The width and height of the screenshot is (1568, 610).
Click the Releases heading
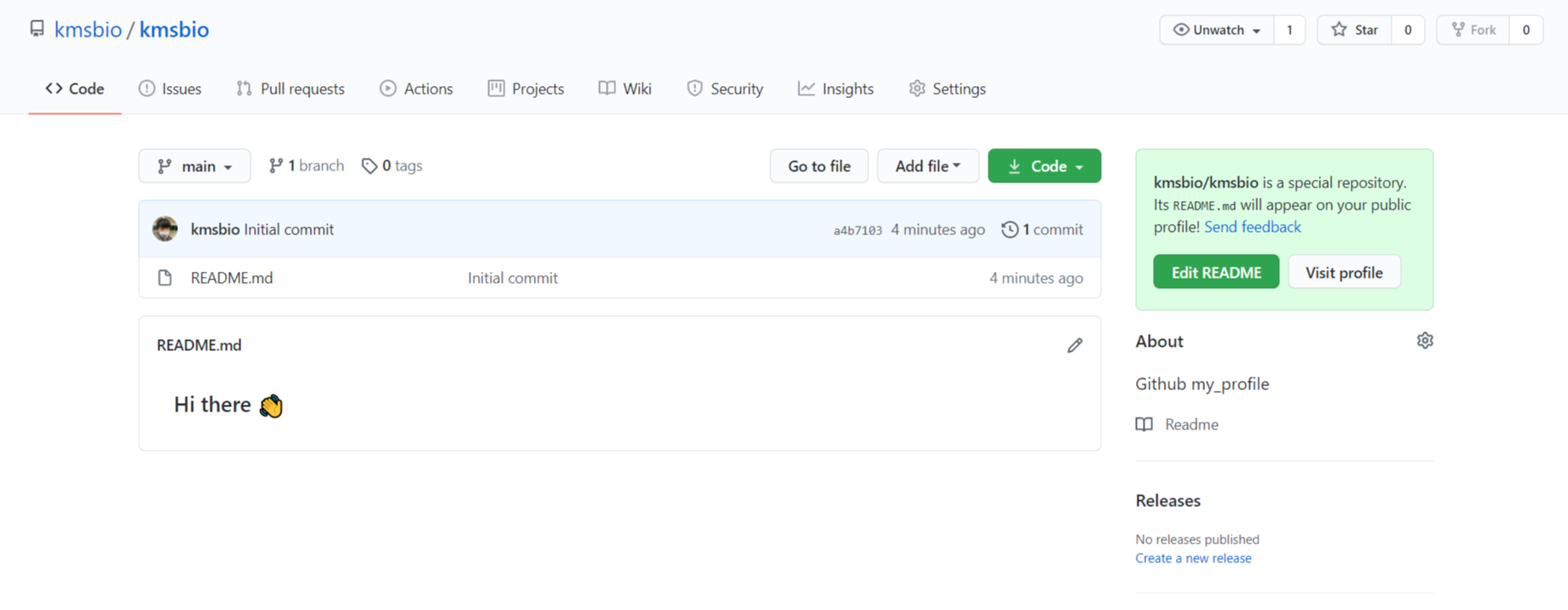(x=1168, y=501)
